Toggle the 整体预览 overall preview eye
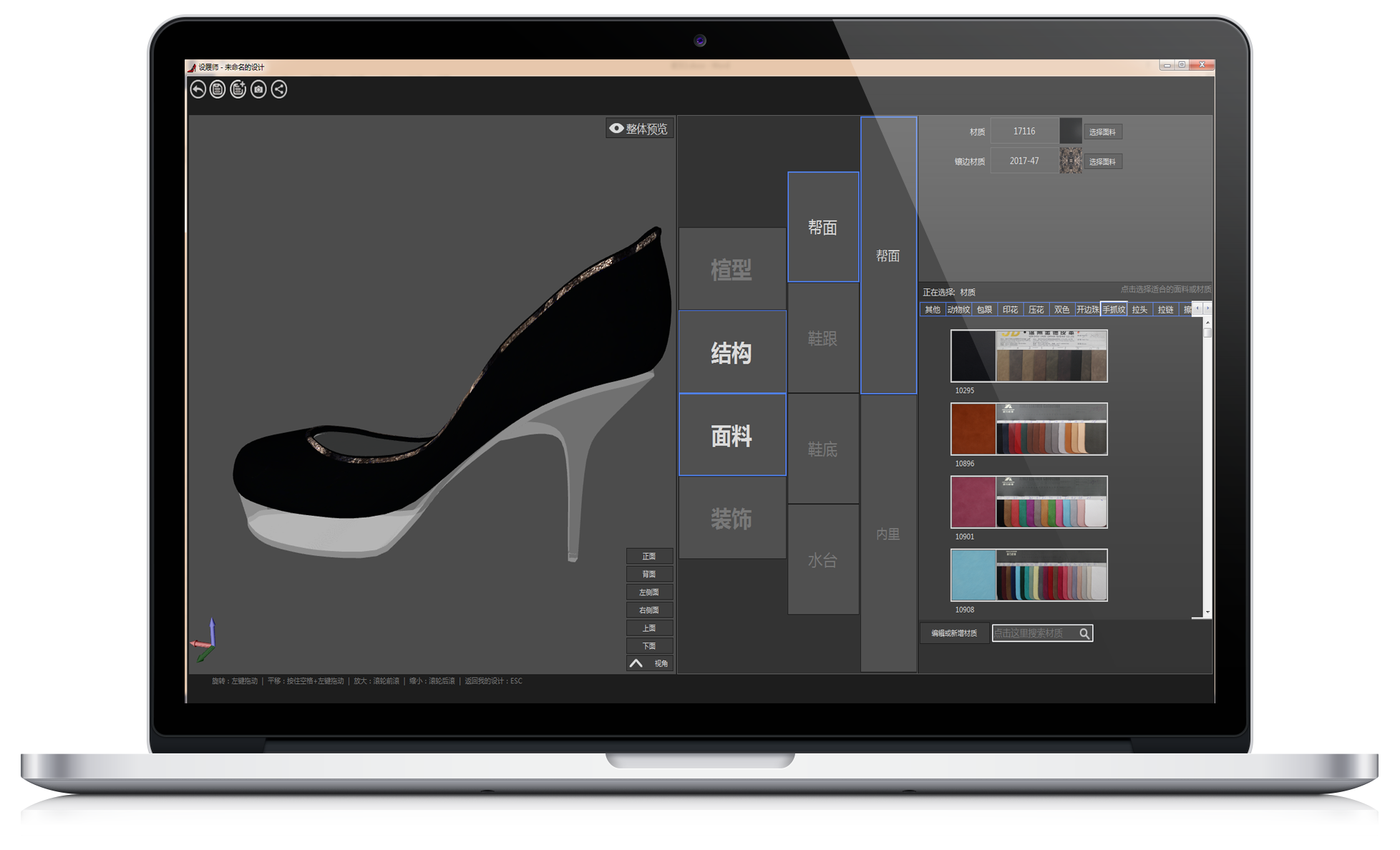The width and height of the screenshot is (1400, 850). click(639, 129)
